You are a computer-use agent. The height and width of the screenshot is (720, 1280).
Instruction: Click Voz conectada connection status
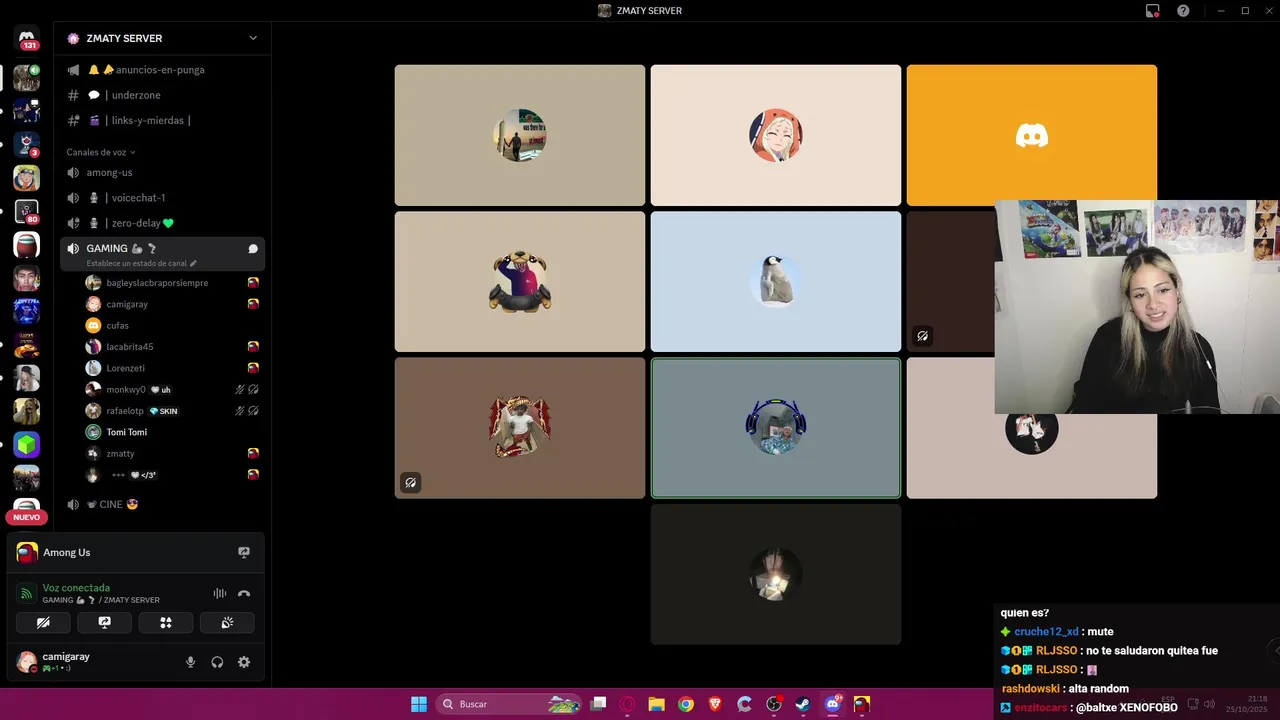76,588
